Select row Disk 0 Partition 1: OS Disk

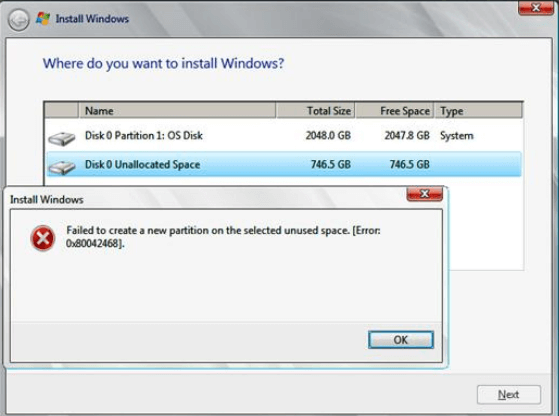coord(283,136)
